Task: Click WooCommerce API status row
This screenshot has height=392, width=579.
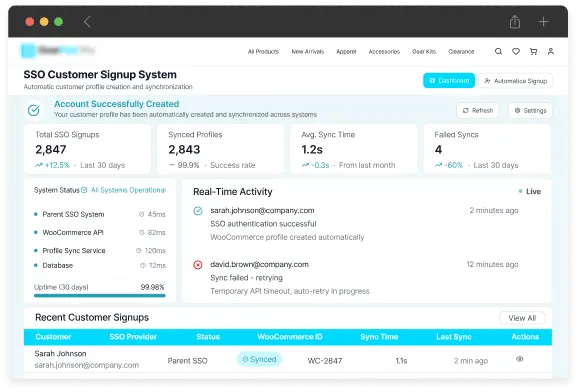Action: click(x=100, y=233)
